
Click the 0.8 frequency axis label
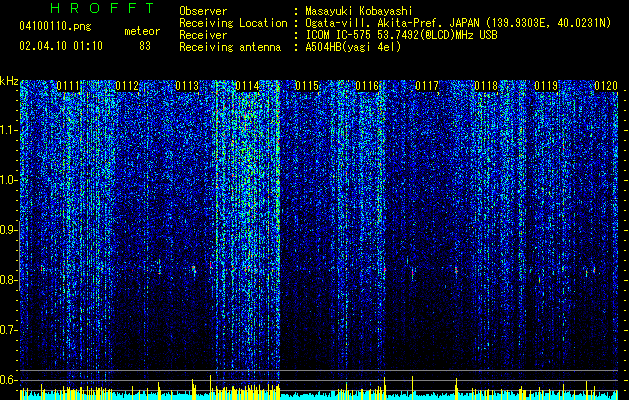(x=9, y=280)
